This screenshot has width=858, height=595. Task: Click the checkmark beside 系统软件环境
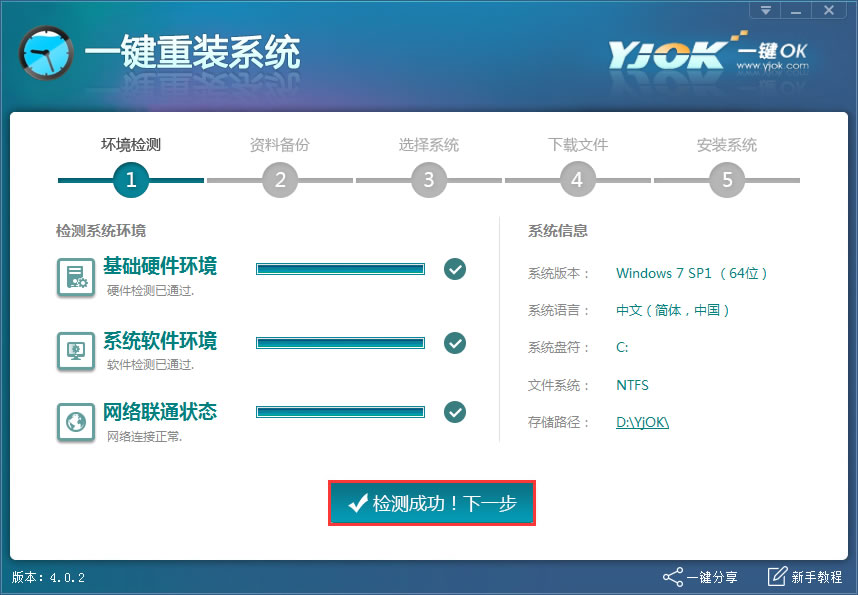(x=455, y=343)
